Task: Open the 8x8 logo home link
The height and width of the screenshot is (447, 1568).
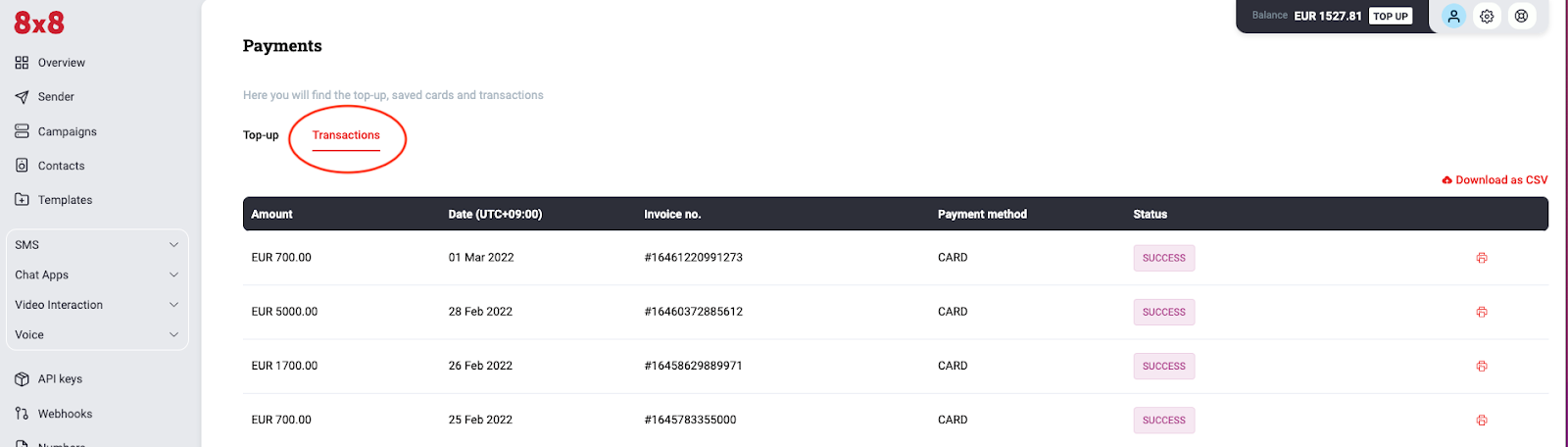Action: pyautogui.click(x=39, y=22)
